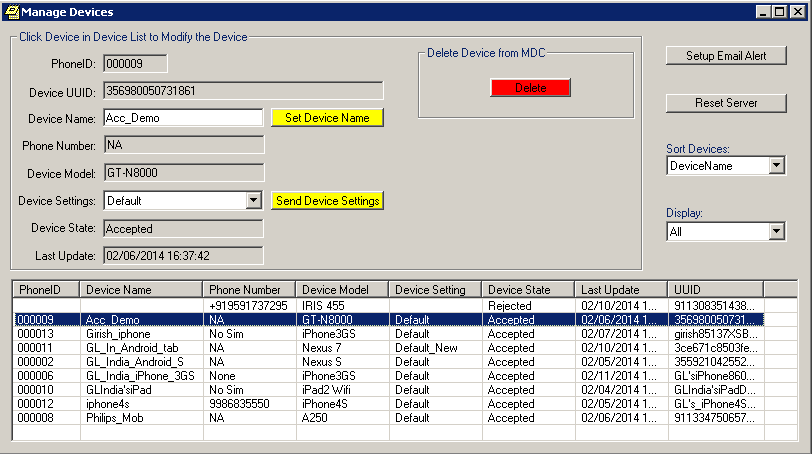The width and height of the screenshot is (812, 454).
Task: Click the Last Update column header
Action: [x=621, y=289]
